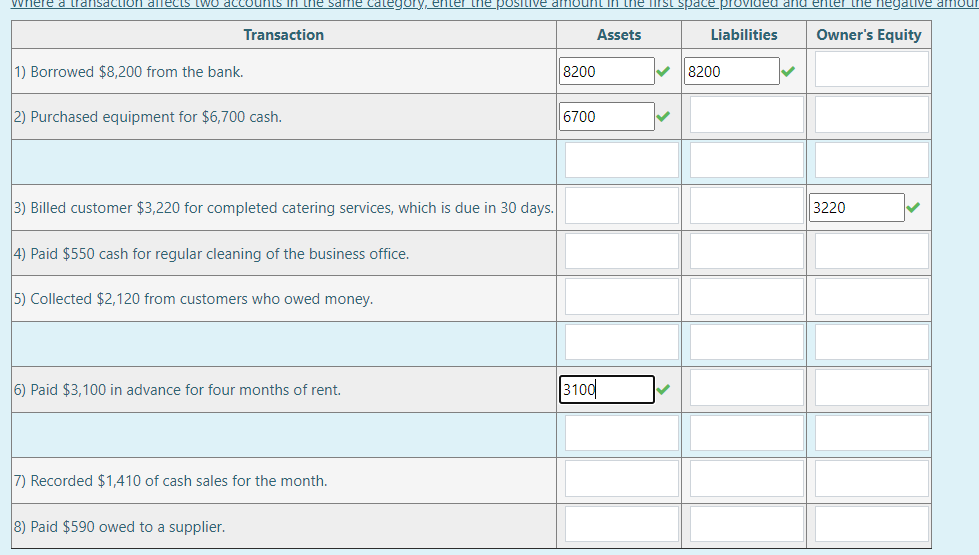Click green checkmark beside Assets 3100
Viewport: 979px width, 555px height.
pos(663,390)
